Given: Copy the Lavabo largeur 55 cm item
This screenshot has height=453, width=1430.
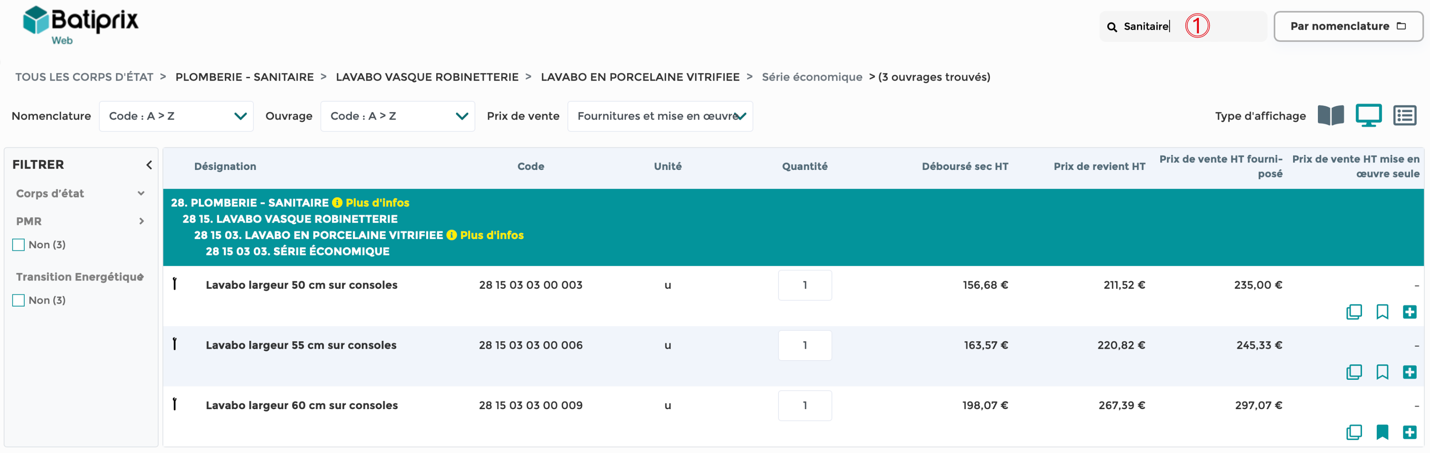Looking at the screenshot, I should pyautogui.click(x=1354, y=372).
